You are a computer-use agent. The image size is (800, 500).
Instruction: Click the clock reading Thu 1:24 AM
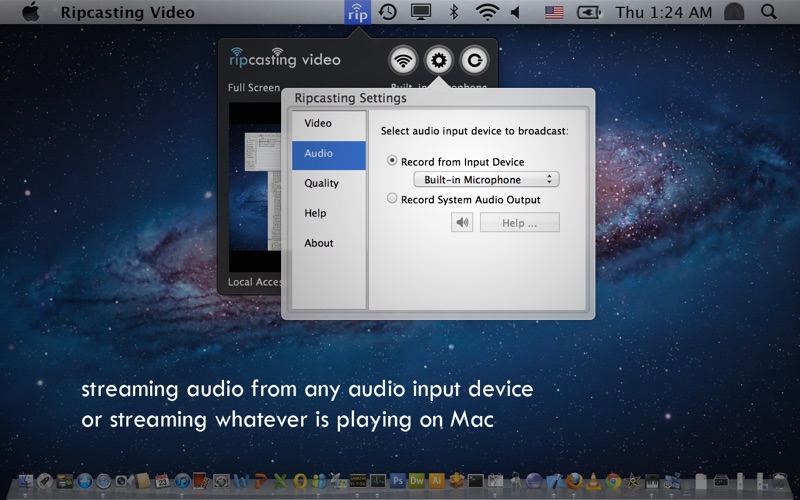663,12
